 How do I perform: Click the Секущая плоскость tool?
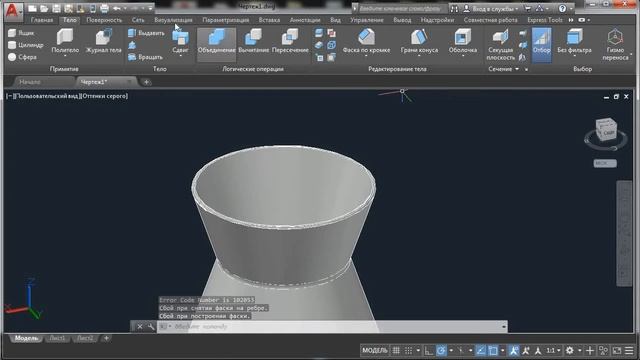[500, 45]
